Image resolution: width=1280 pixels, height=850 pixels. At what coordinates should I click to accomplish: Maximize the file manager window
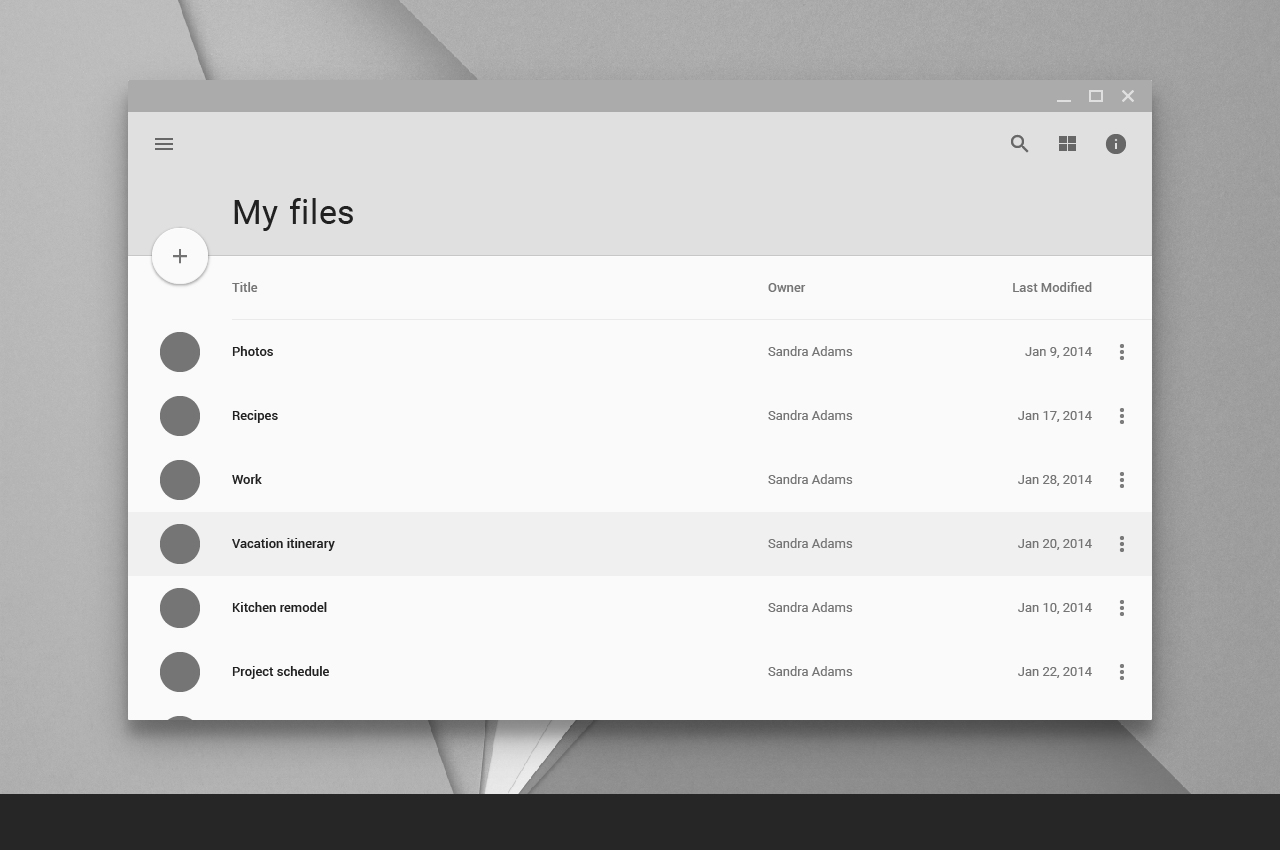[x=1096, y=96]
